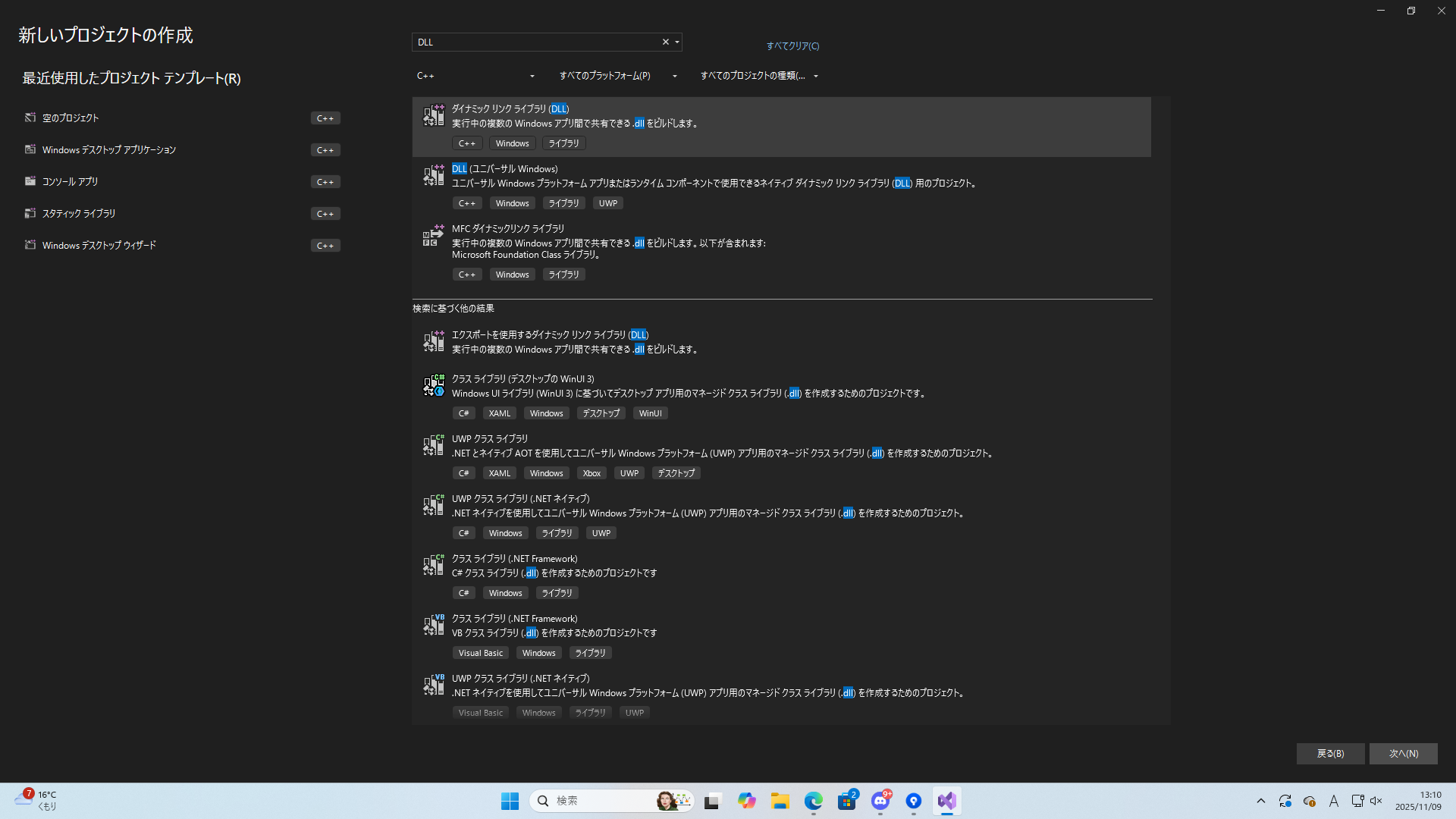This screenshot has width=1456, height=819.
Task: Click the DLL (Universal Windows) template icon
Action: (x=434, y=175)
